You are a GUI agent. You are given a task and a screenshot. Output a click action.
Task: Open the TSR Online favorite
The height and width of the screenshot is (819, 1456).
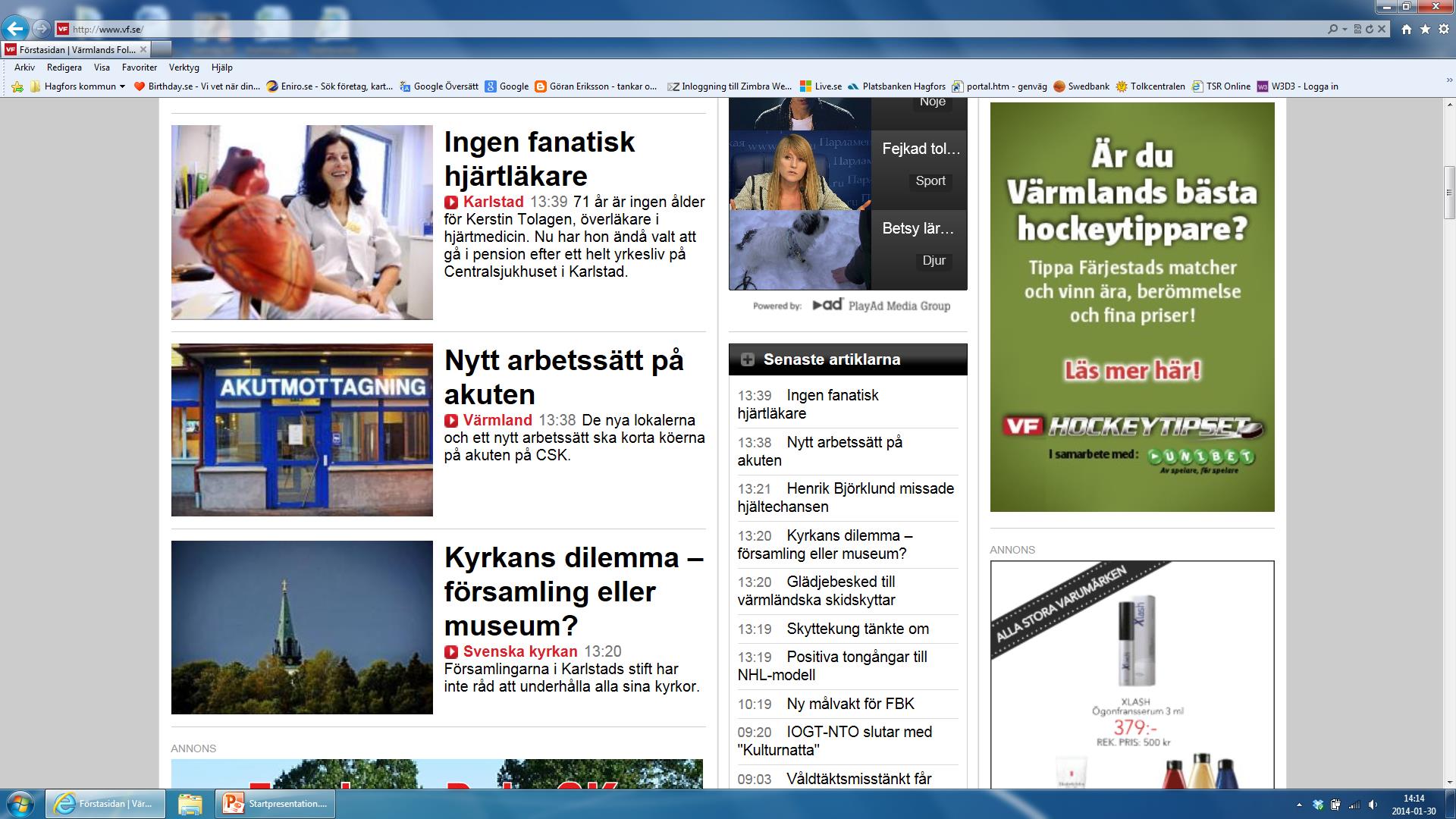pos(1221,86)
